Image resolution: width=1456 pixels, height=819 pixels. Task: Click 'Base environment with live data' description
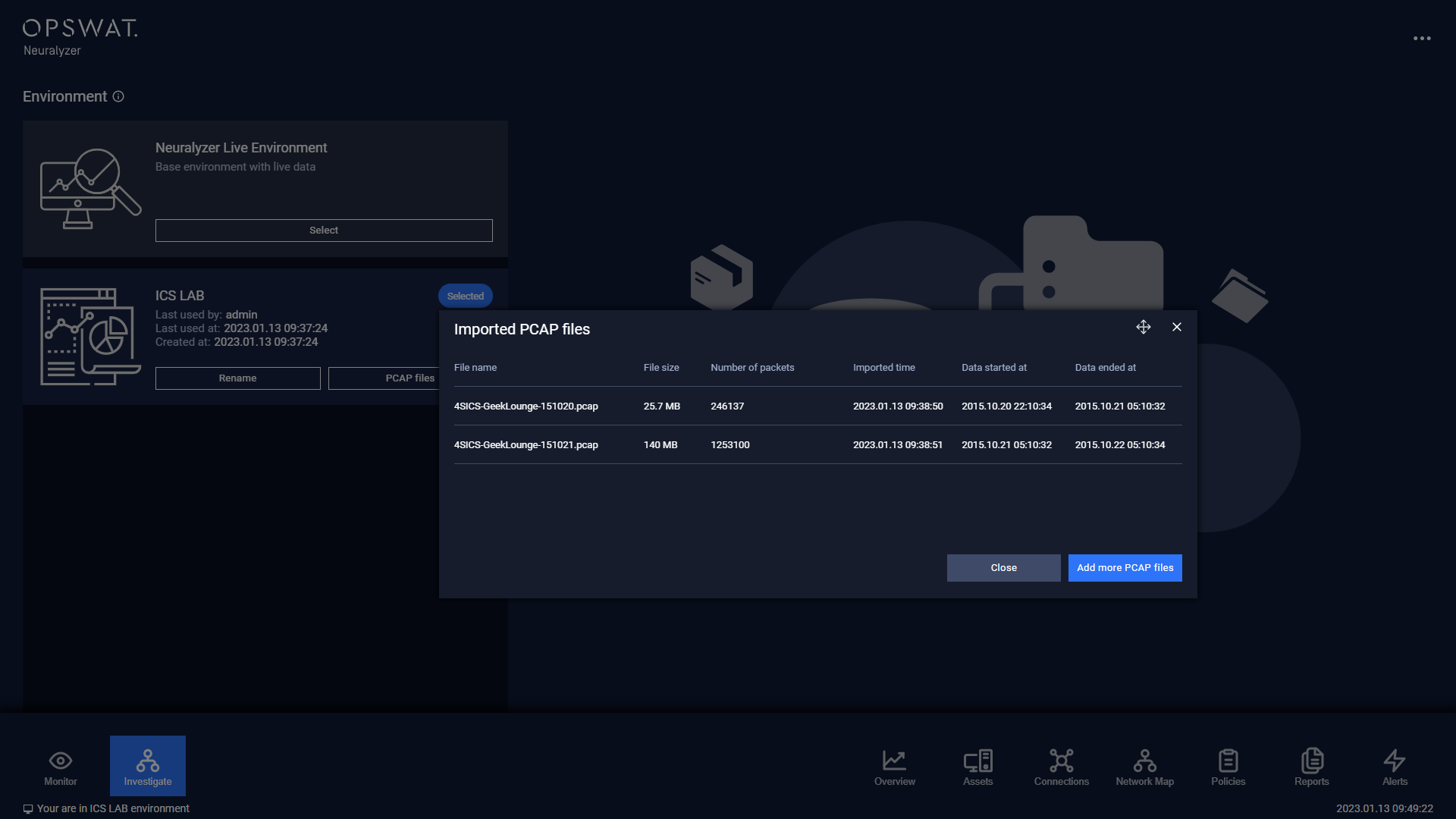235,167
